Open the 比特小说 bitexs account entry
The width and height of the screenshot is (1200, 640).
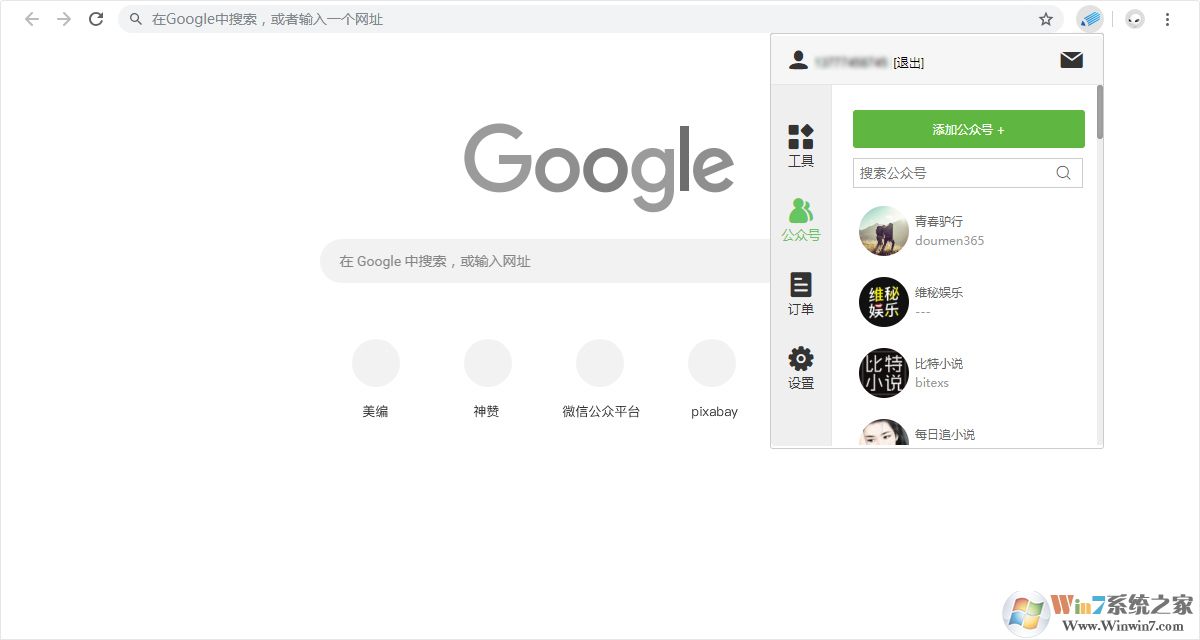pos(940,373)
